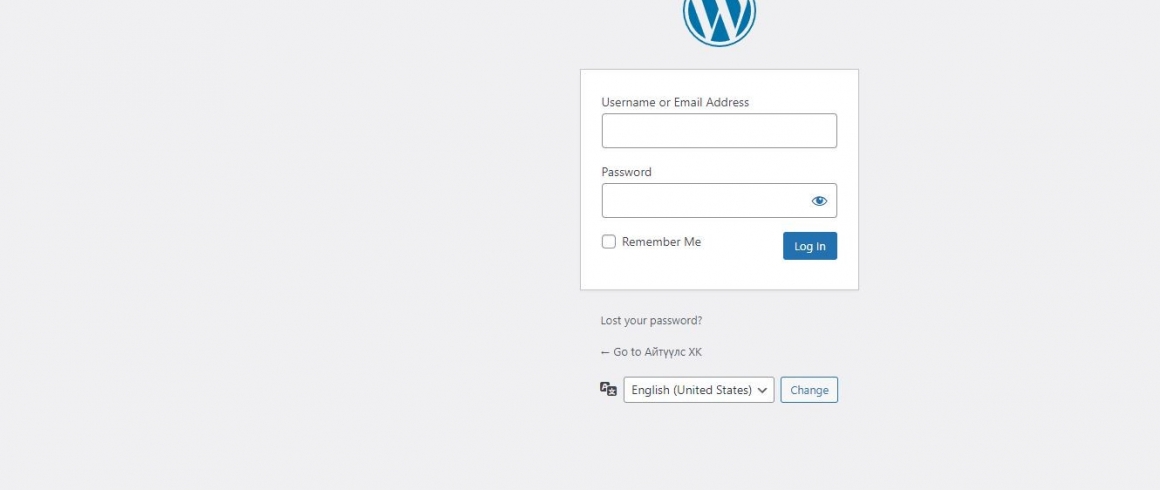Click the language translation icon
Viewport: 1160px width, 490px height.
pyautogui.click(x=608, y=389)
